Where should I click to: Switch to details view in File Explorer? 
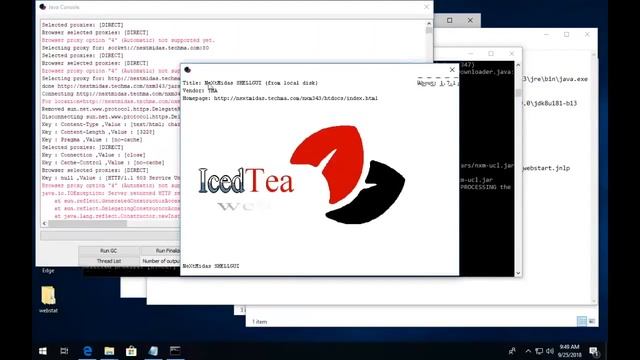[582, 321]
